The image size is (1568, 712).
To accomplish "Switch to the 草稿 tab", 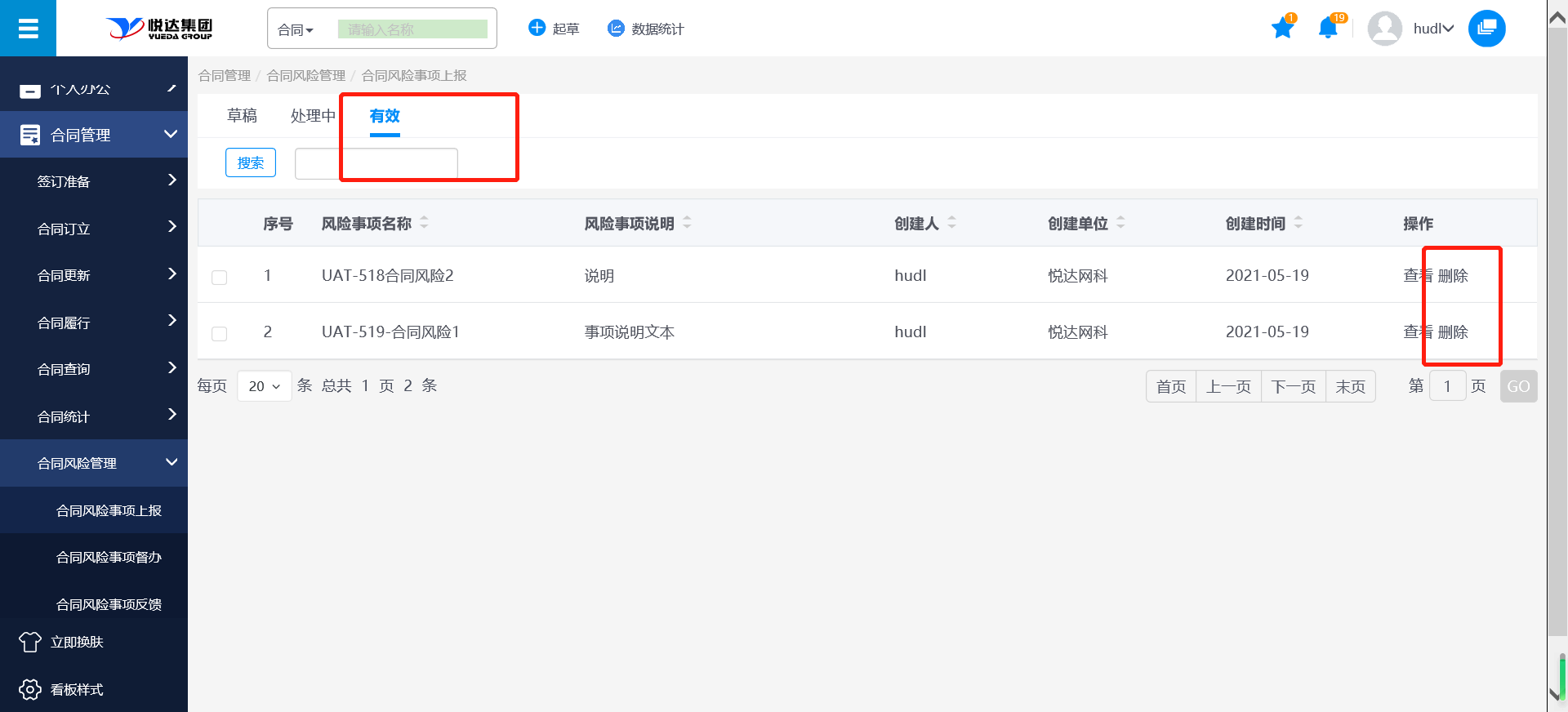I will [x=242, y=116].
